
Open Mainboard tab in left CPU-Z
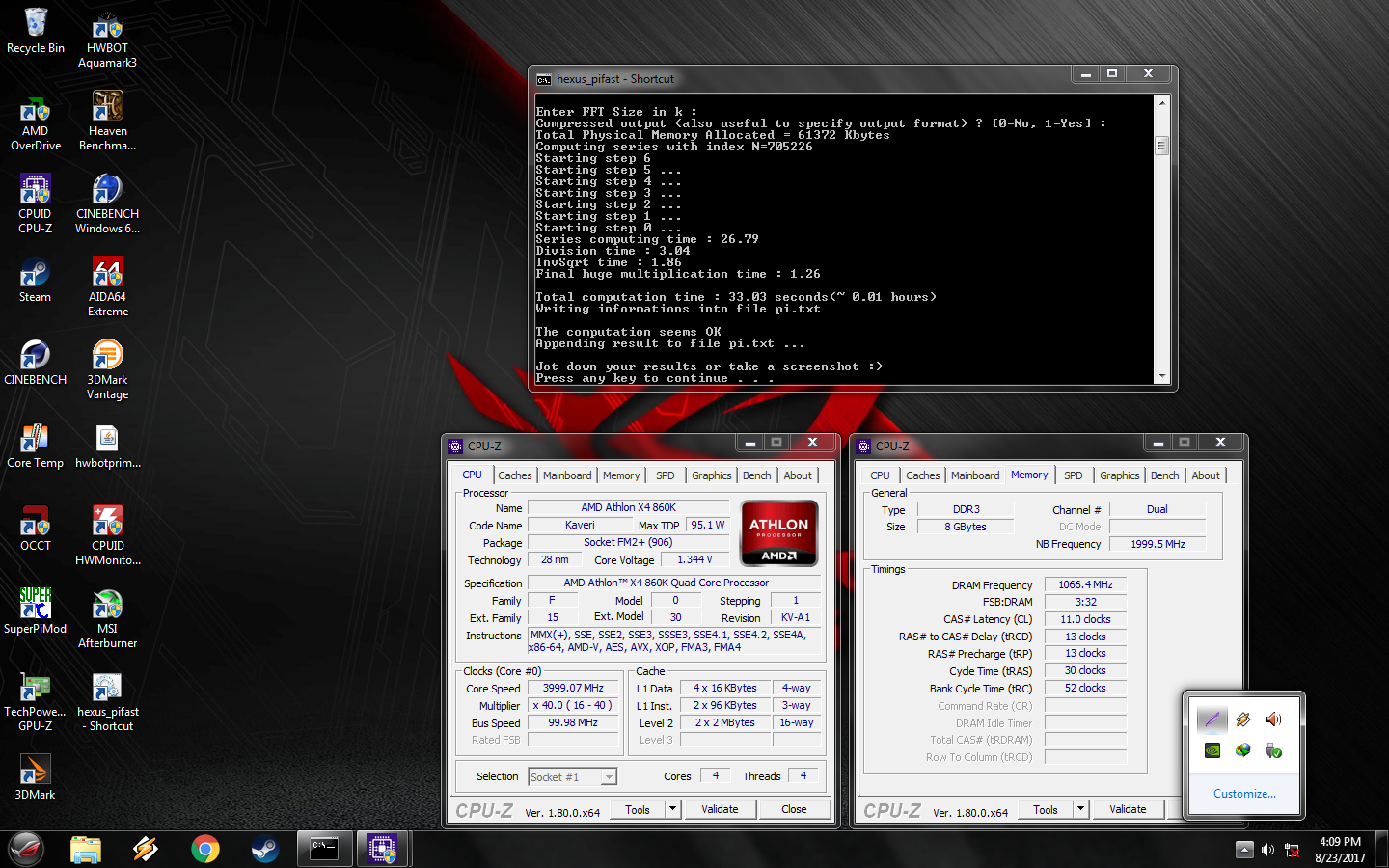(x=567, y=475)
